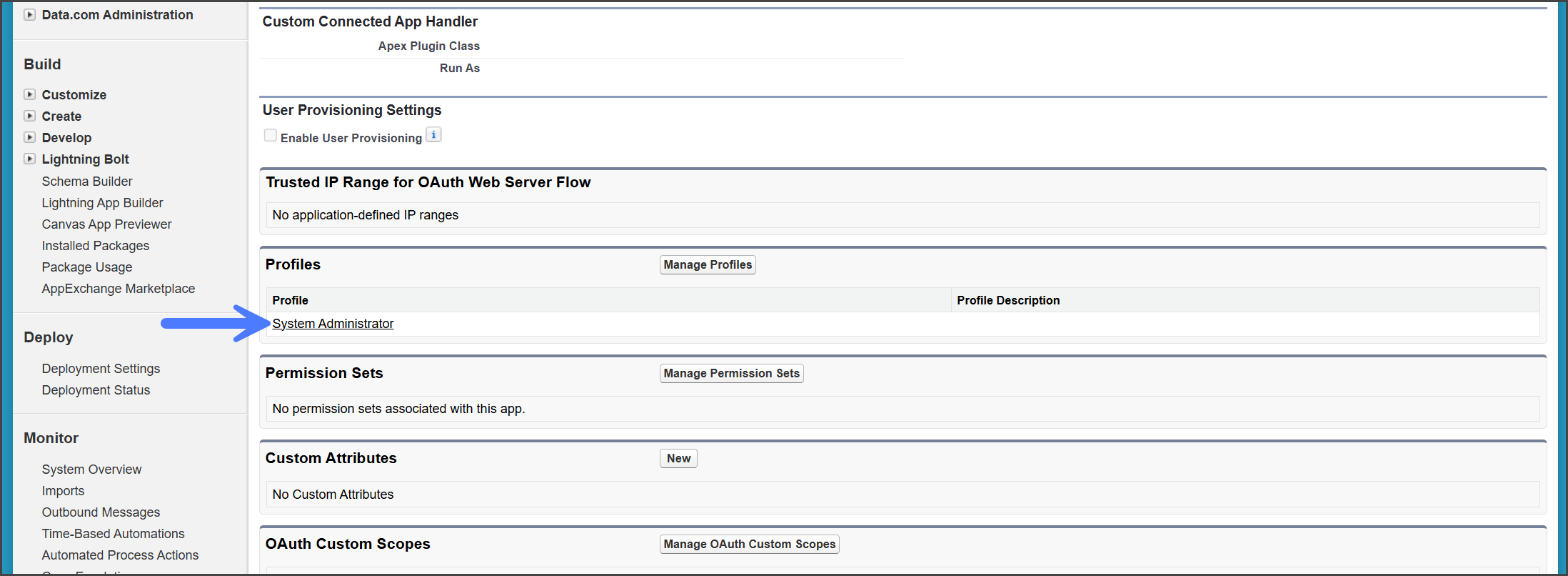Select Canvas App Previewer
This screenshot has height=576, width=1568.
point(106,224)
